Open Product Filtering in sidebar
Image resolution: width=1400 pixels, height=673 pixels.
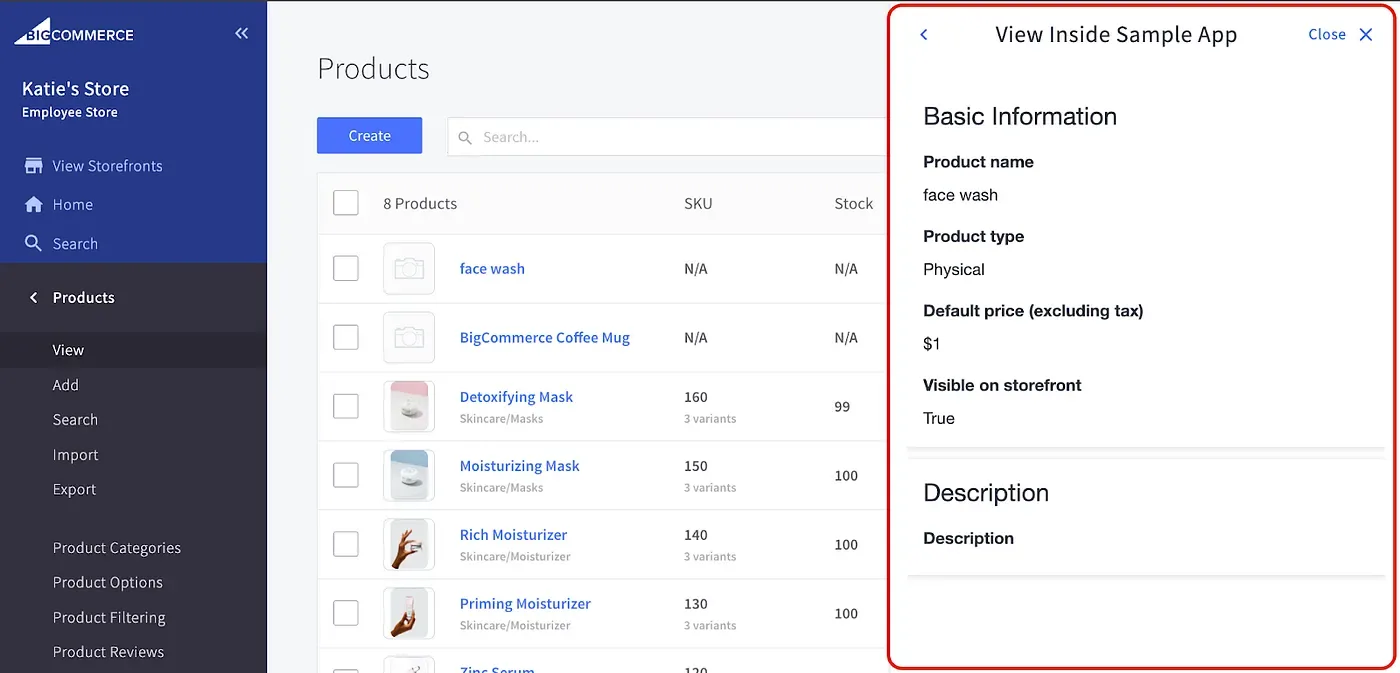tap(109, 618)
